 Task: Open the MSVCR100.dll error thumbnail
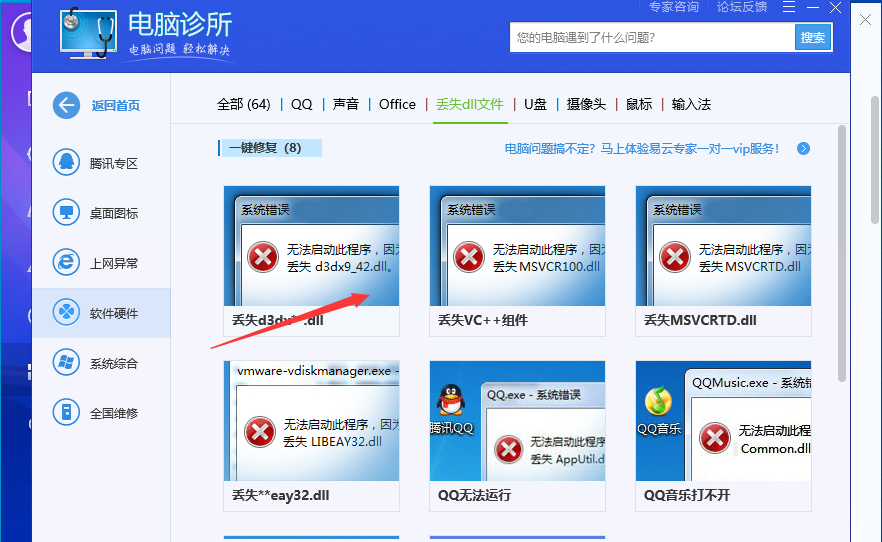pyautogui.click(x=518, y=246)
